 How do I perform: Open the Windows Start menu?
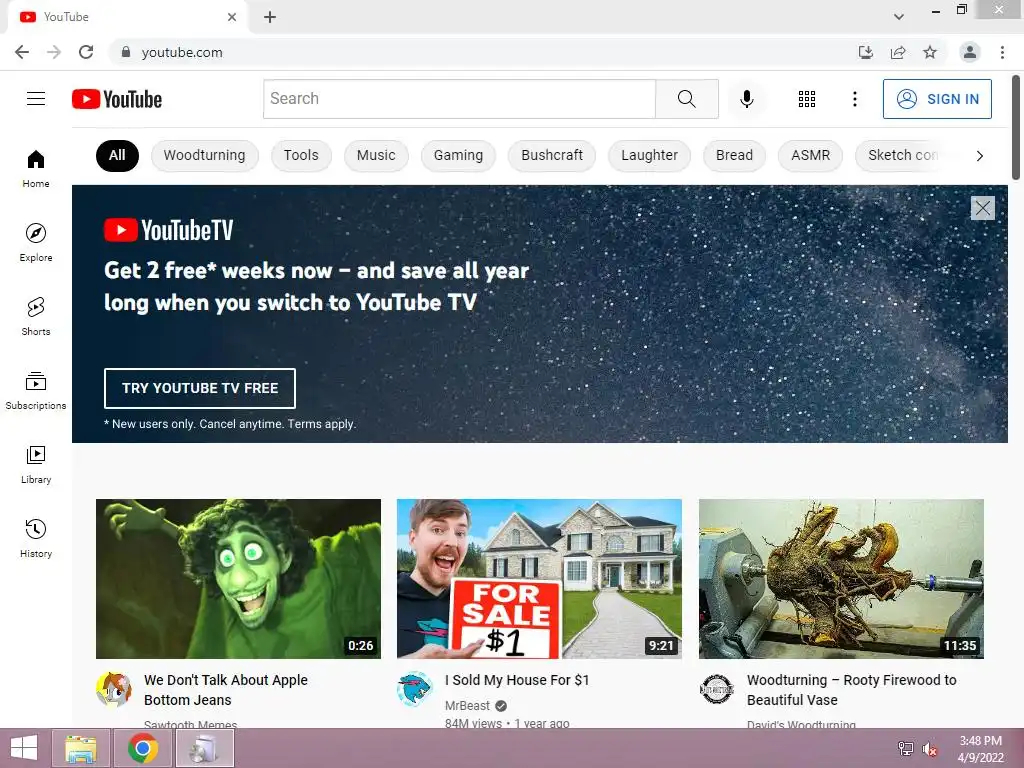(x=24, y=748)
